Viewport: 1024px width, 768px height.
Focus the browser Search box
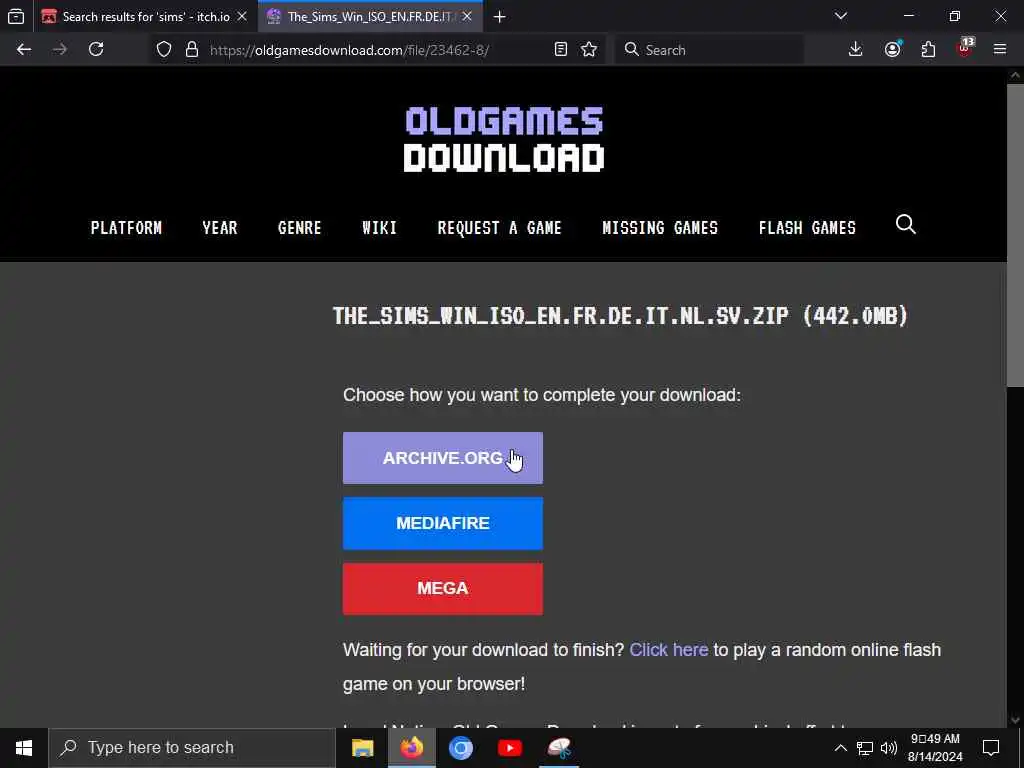tap(710, 50)
